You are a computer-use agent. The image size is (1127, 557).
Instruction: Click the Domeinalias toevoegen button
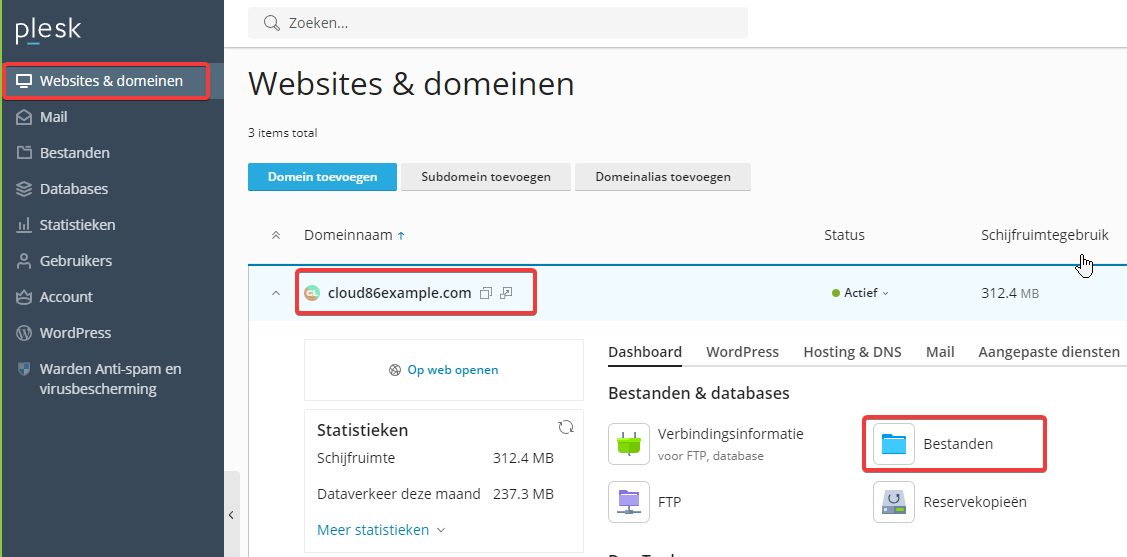click(x=663, y=177)
